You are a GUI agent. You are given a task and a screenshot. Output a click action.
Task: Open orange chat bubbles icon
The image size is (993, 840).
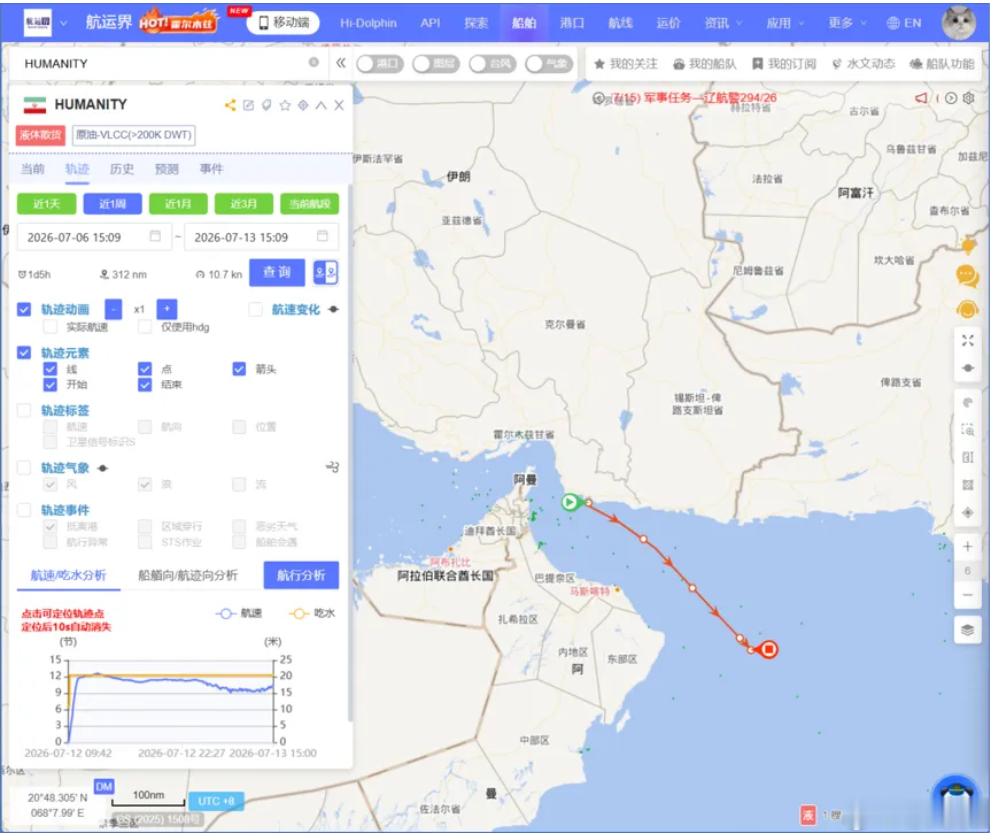pos(967,276)
